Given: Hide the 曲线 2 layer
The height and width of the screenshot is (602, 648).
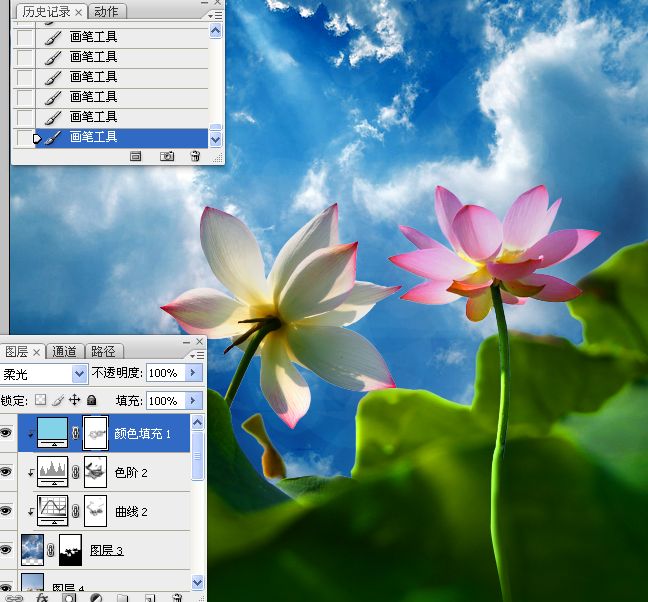Looking at the screenshot, I should tap(6, 511).
